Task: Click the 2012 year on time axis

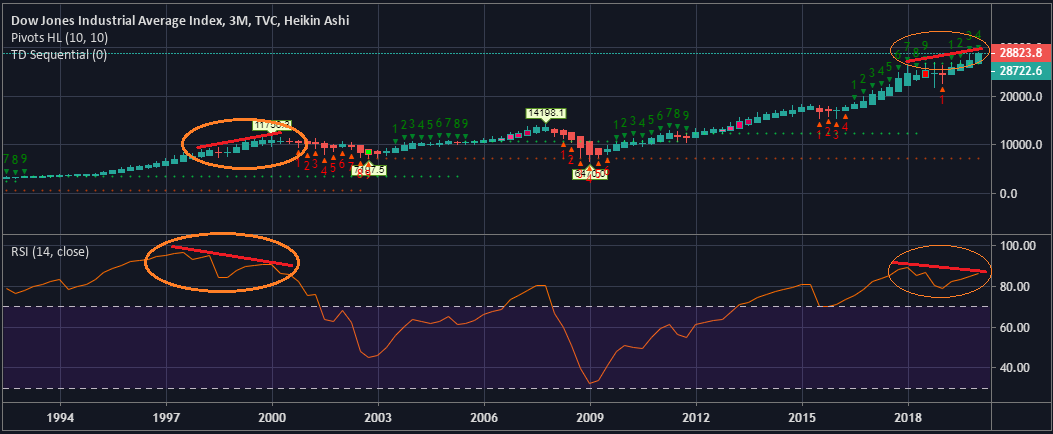Action: click(x=696, y=417)
